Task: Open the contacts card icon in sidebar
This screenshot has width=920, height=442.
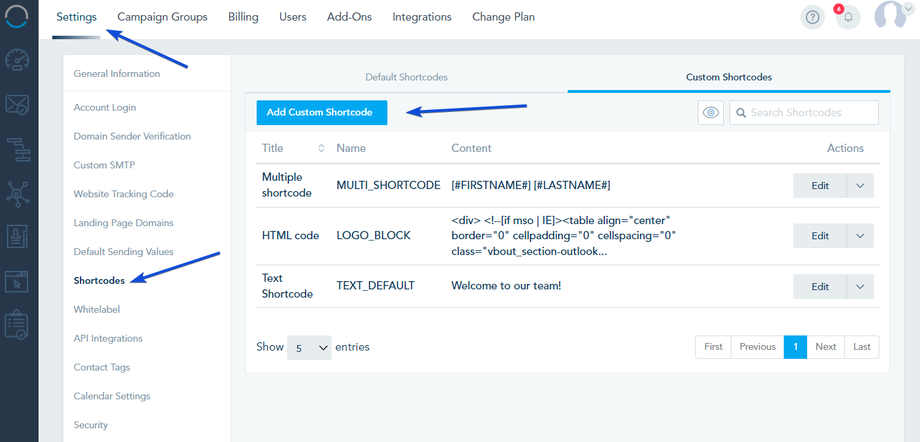Action: click(19, 237)
